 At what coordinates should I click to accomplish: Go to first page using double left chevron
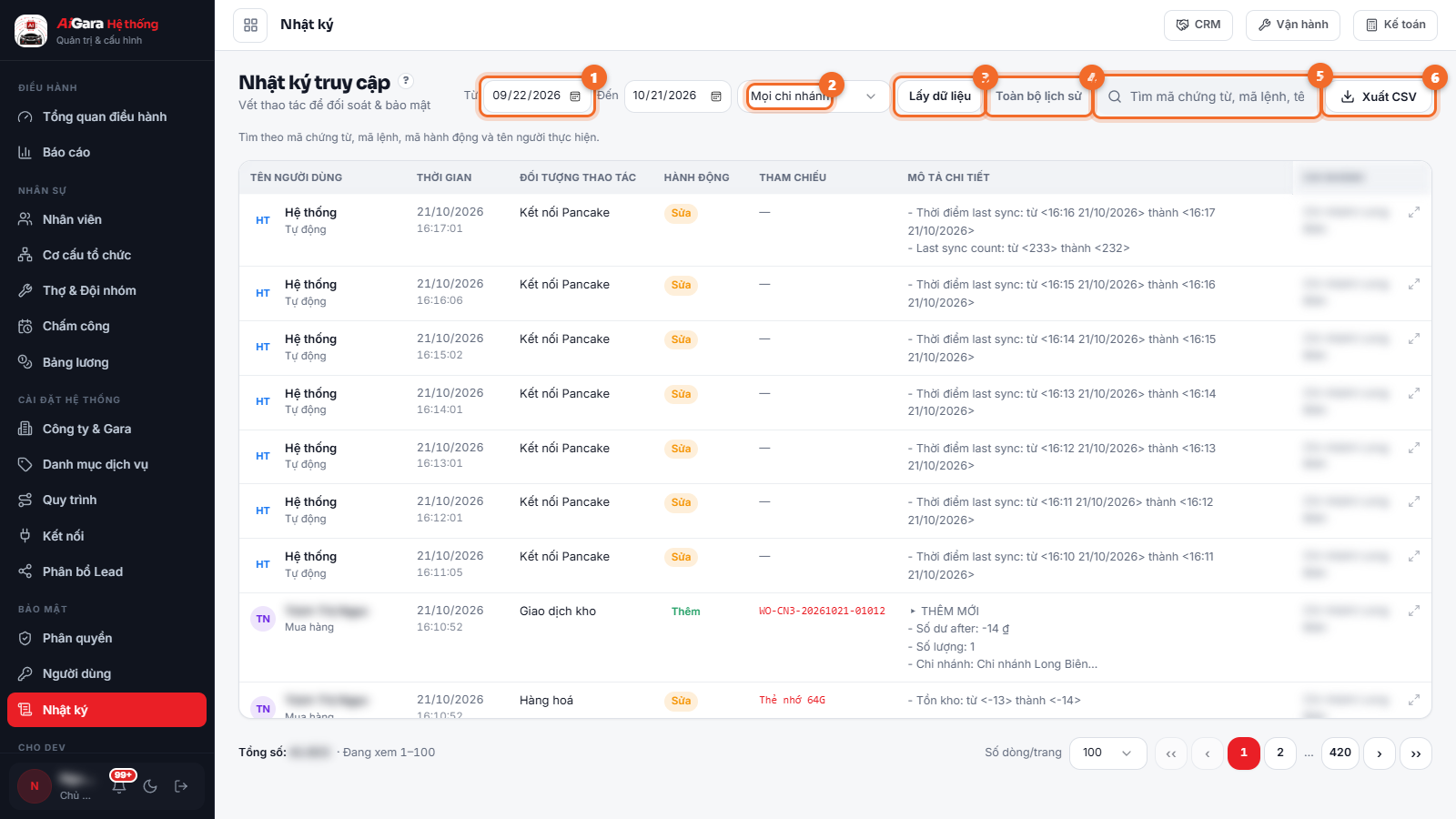coord(1171,753)
